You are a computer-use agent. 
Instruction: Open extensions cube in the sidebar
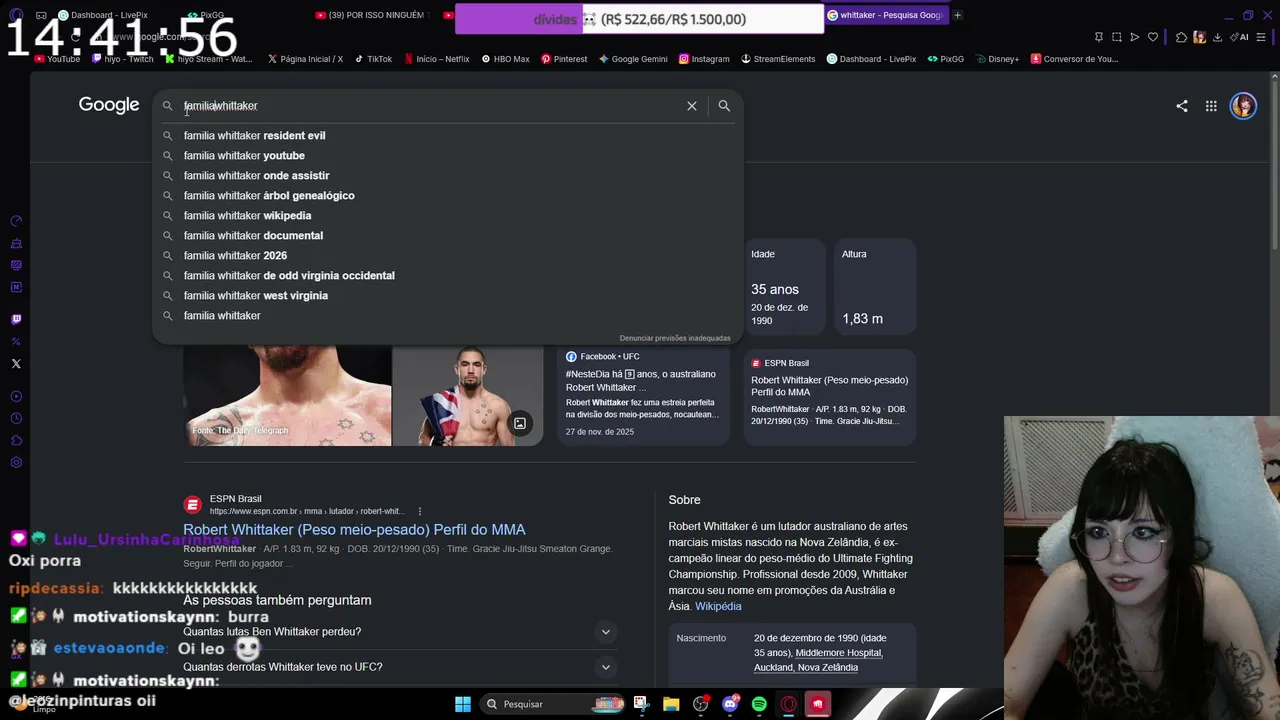[x=16, y=441]
